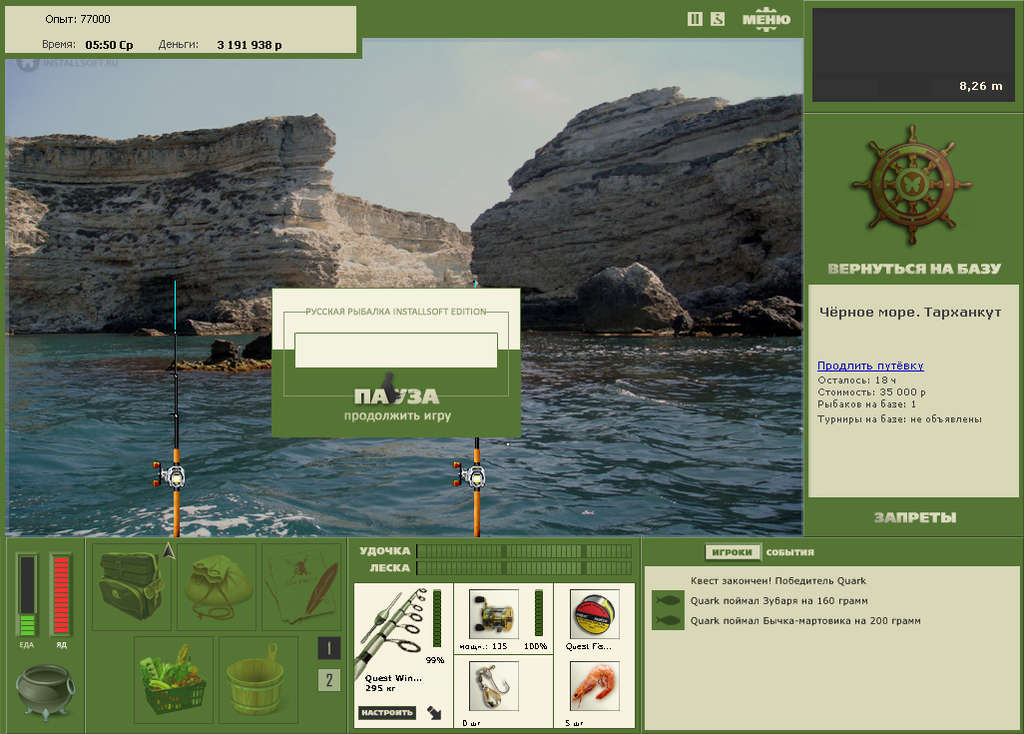Click the right fishing rod reel
Viewport: 1024px width, 734px height.
[x=472, y=475]
